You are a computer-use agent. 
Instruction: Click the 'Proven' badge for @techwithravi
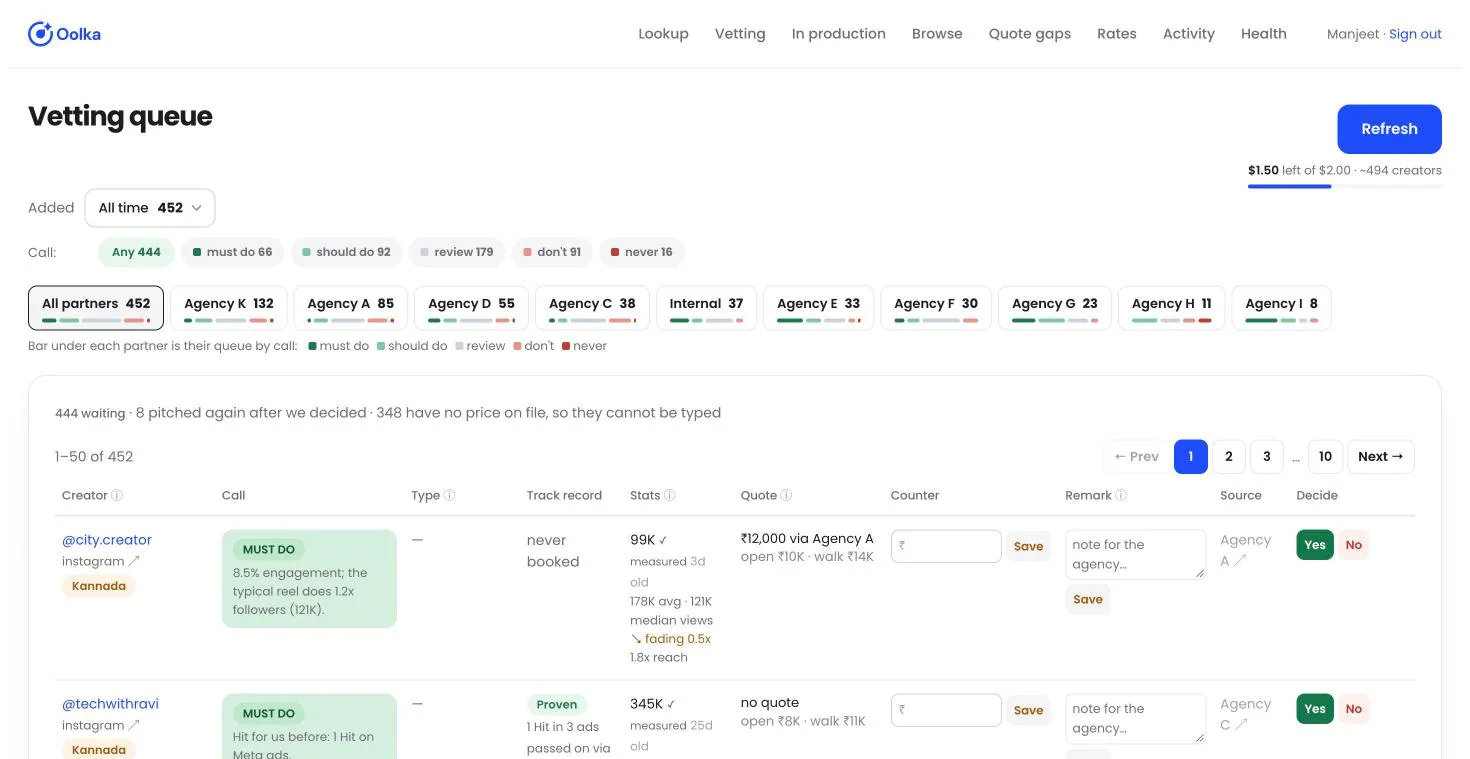click(x=557, y=705)
